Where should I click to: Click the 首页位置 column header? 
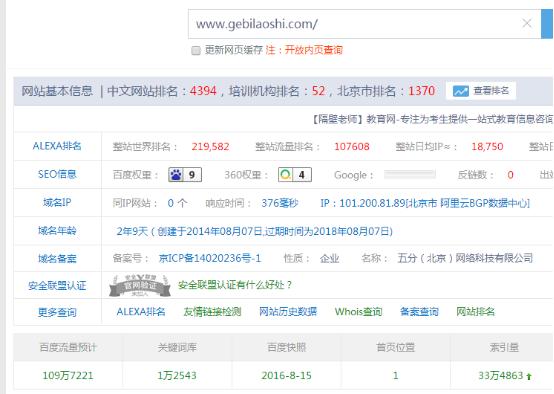[x=395, y=347]
